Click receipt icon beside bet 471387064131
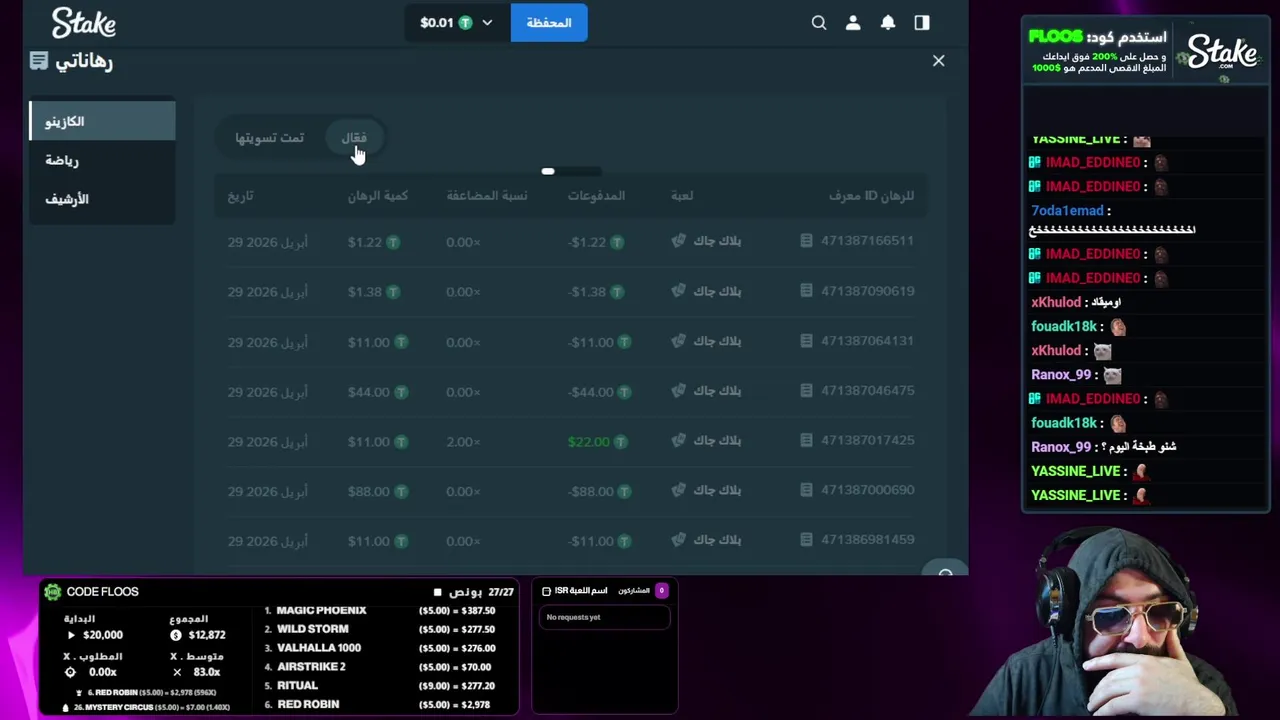This screenshot has height=720, width=1280. 806,341
